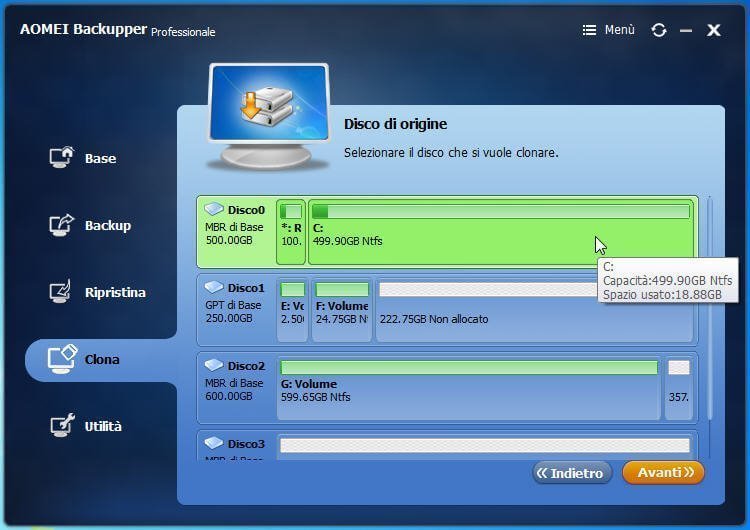Viewport: 750px width, 530px height.
Task: Click the Disco3 drive icon
Action: tap(214, 443)
